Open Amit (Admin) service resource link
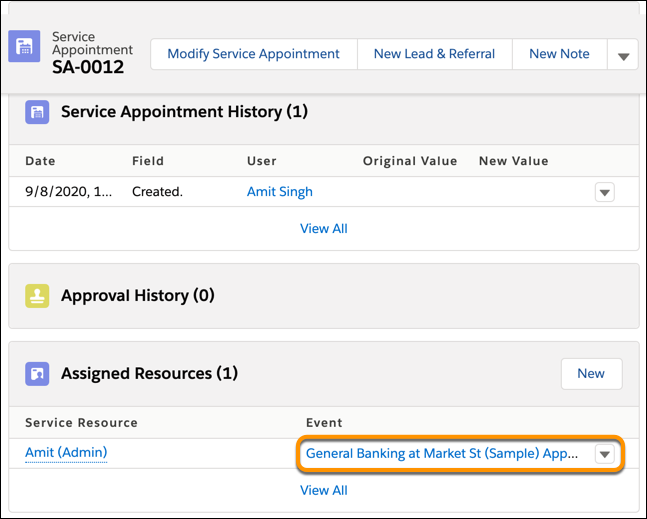This screenshot has height=519, width=647. point(66,453)
